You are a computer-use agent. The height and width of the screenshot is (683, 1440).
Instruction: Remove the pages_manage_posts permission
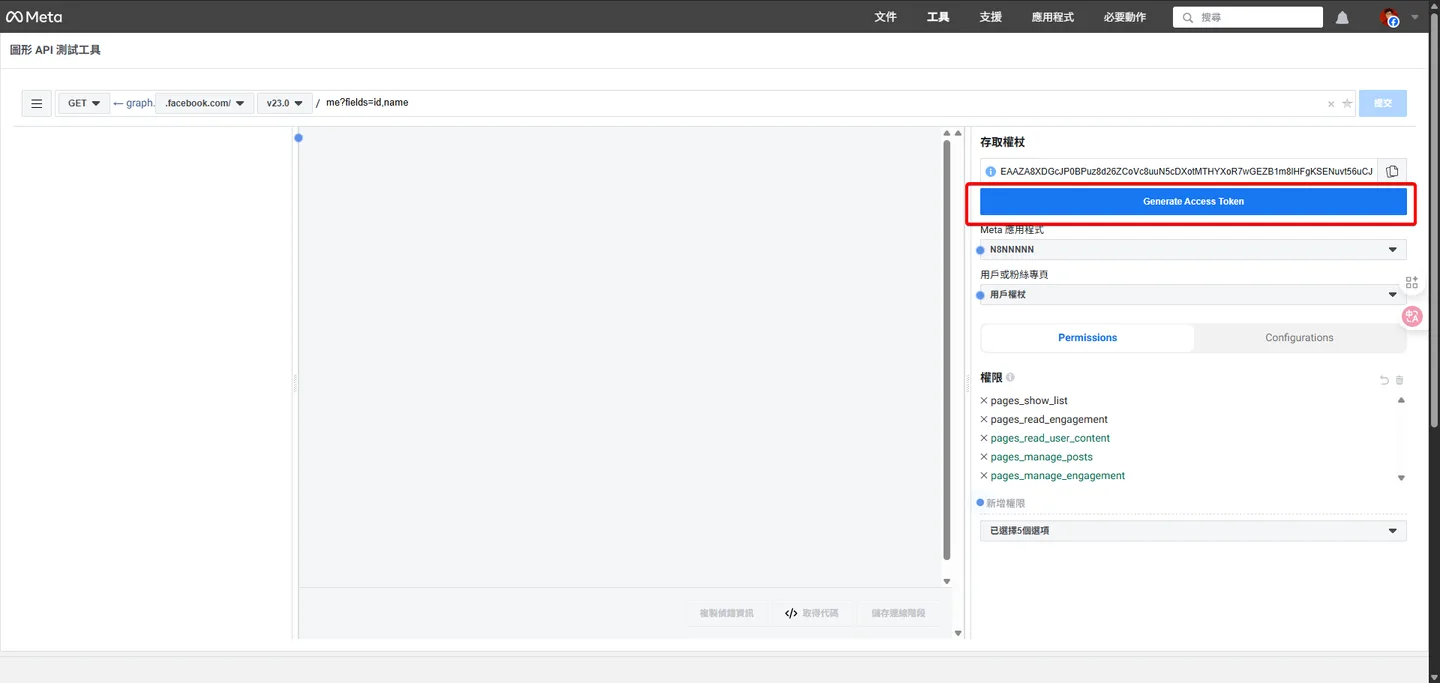tap(984, 457)
